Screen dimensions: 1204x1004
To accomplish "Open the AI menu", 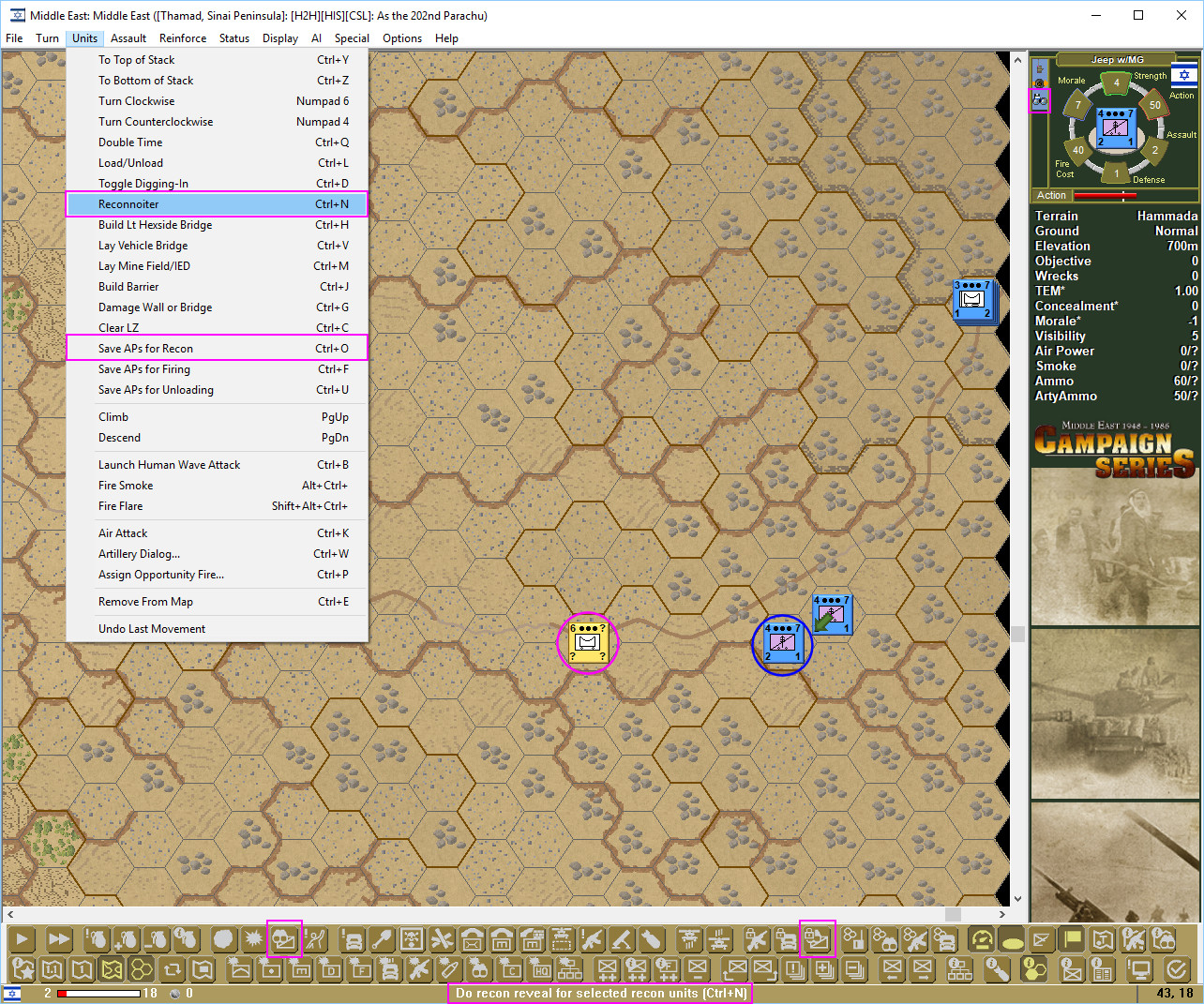I will click(316, 38).
